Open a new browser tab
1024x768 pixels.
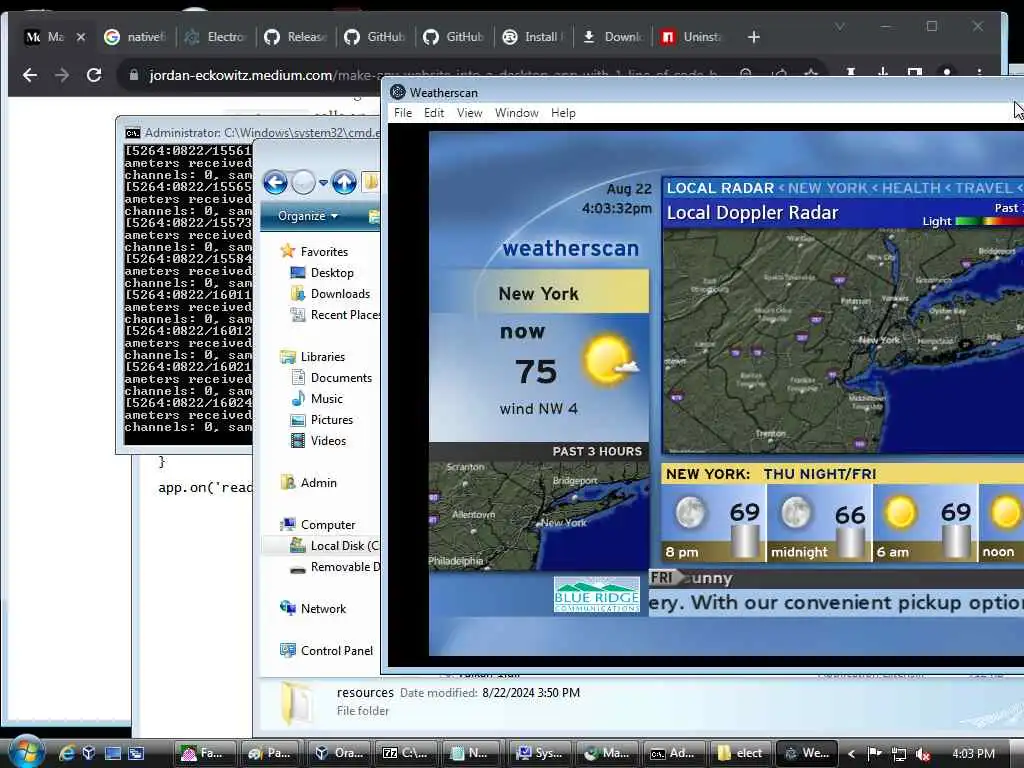754,37
